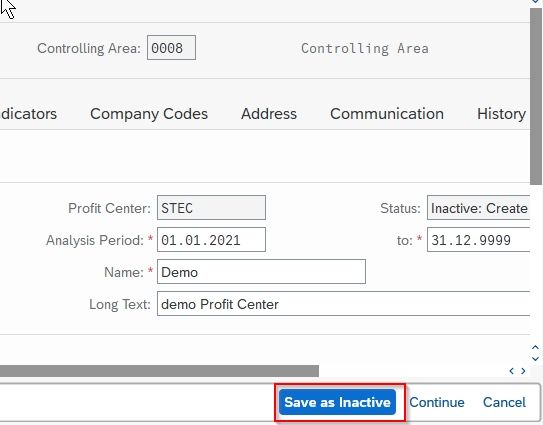Click the scroll left arrow icon

point(511,371)
